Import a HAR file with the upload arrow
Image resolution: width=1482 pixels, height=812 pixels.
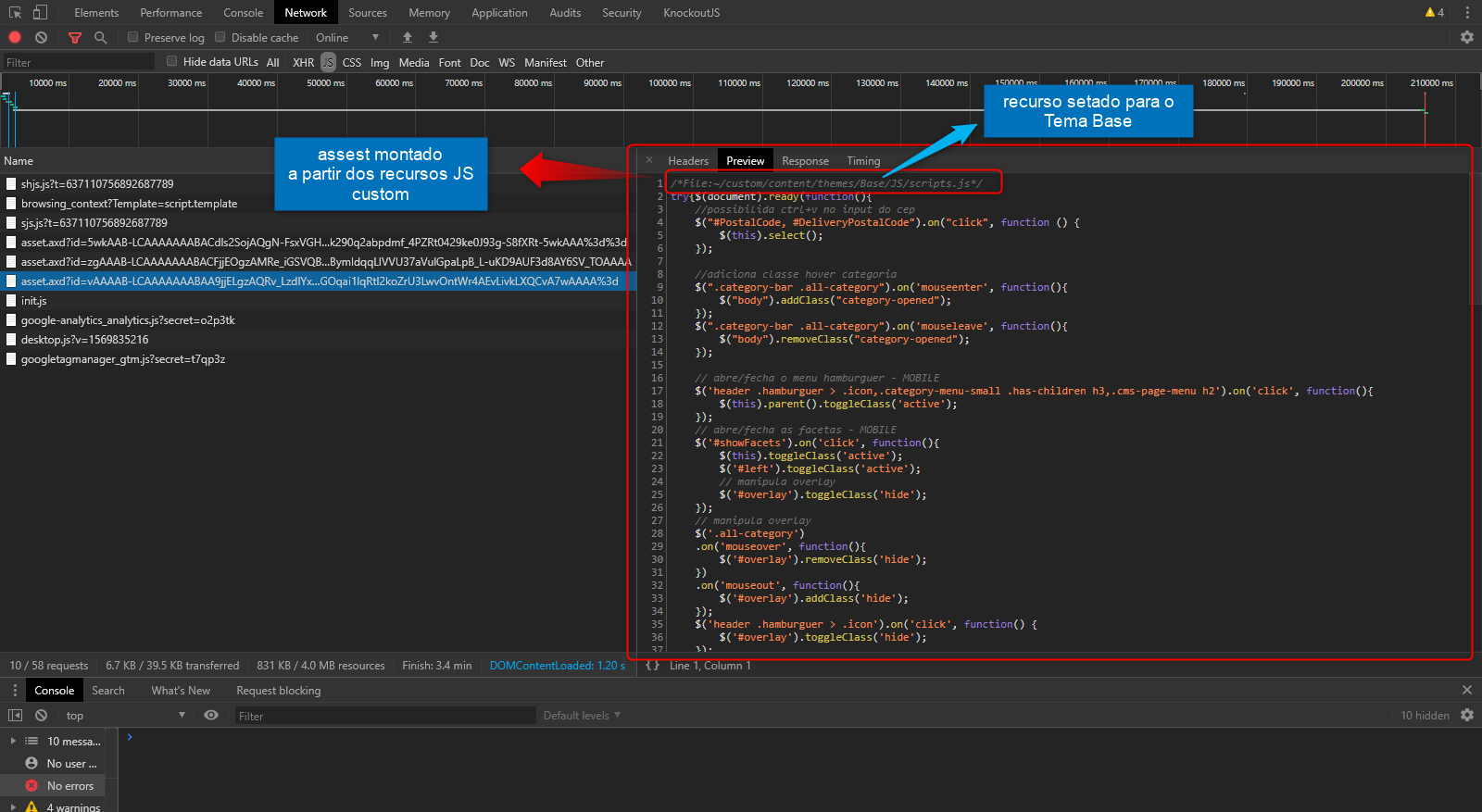(x=408, y=37)
